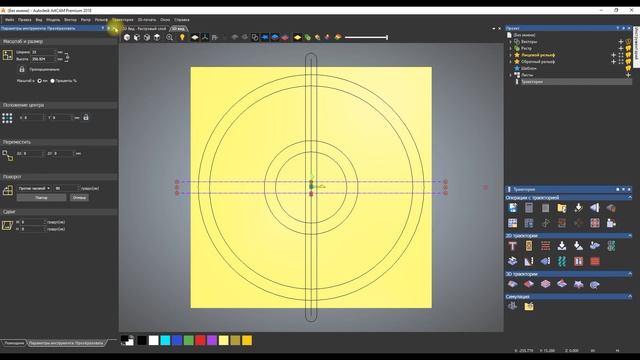Open the Рельеф menu
This screenshot has width=640, height=360.
click(x=101, y=20)
